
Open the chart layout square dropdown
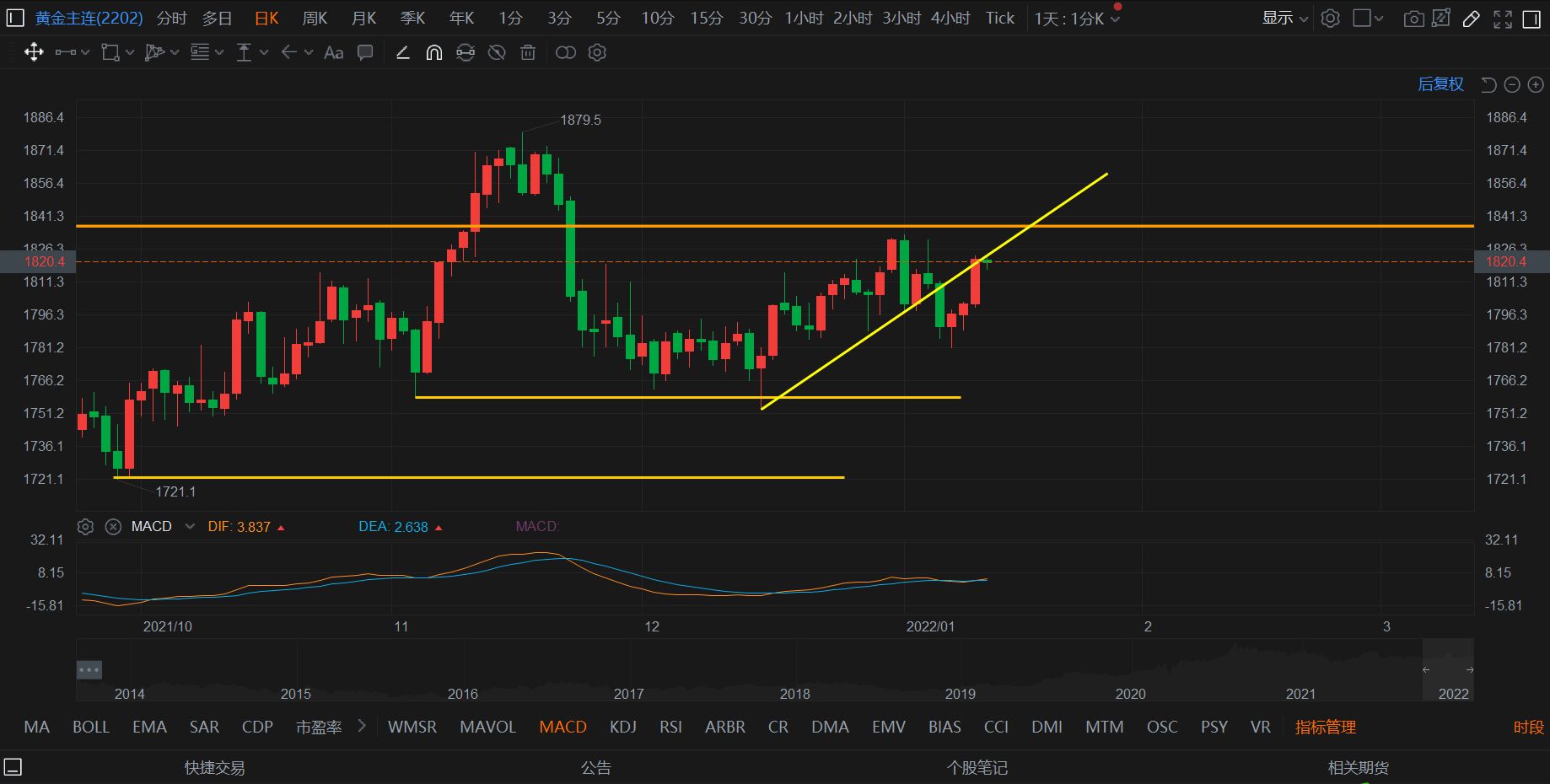coord(1368,18)
